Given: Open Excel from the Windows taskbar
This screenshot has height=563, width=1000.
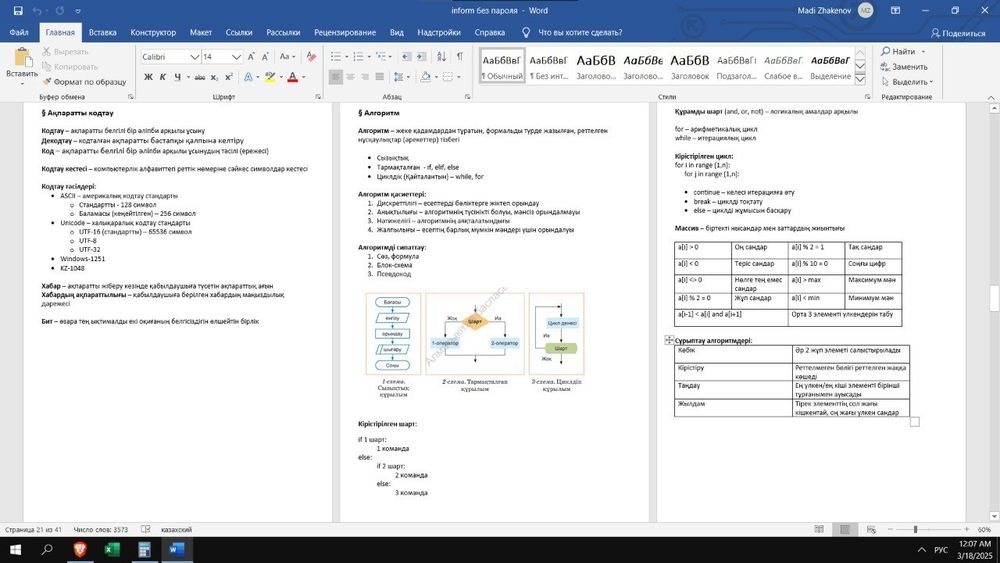Looking at the screenshot, I should point(112,549).
